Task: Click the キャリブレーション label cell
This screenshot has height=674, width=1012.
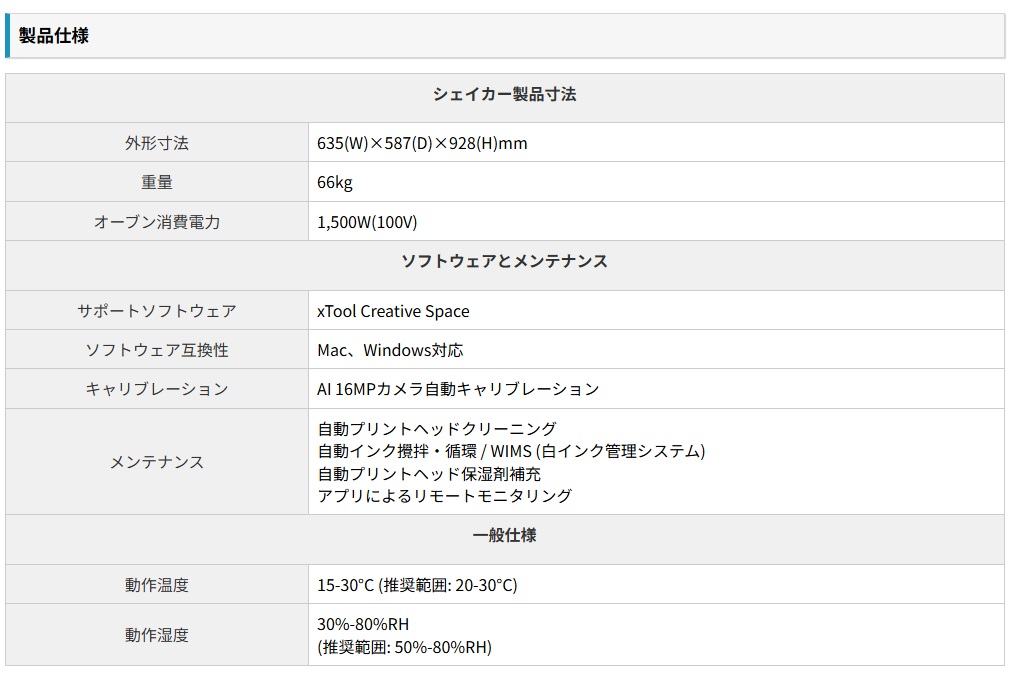Action: 157,389
